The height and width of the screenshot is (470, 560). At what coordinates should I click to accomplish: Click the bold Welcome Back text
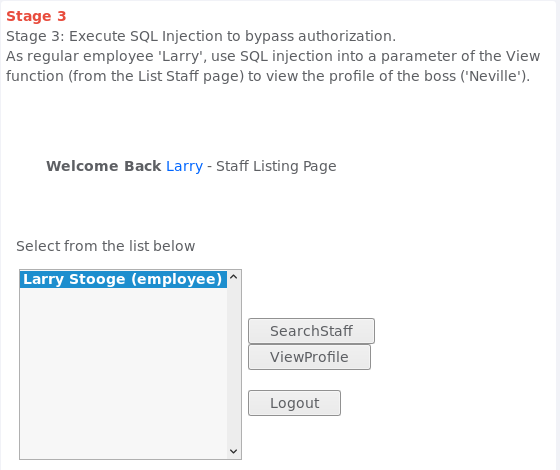click(104, 166)
